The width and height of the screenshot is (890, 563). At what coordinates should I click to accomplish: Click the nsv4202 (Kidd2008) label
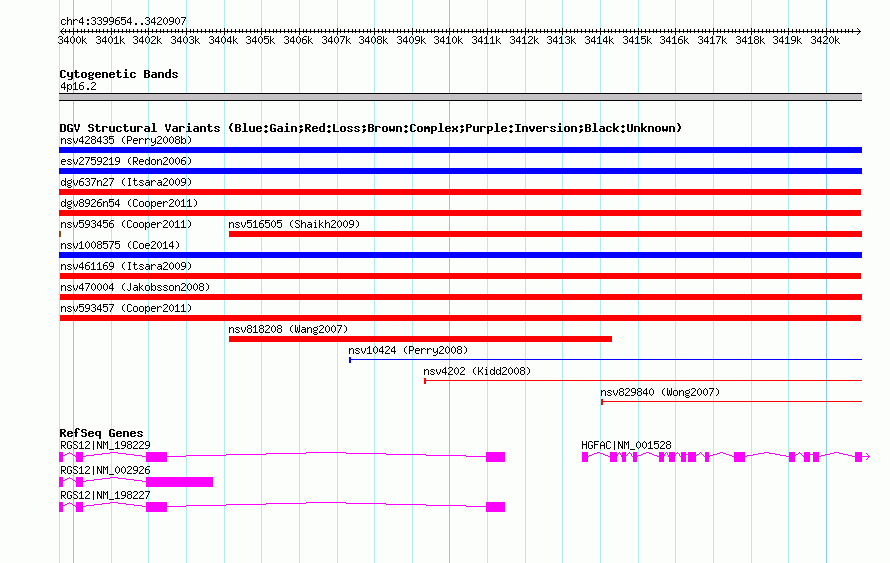point(477,371)
